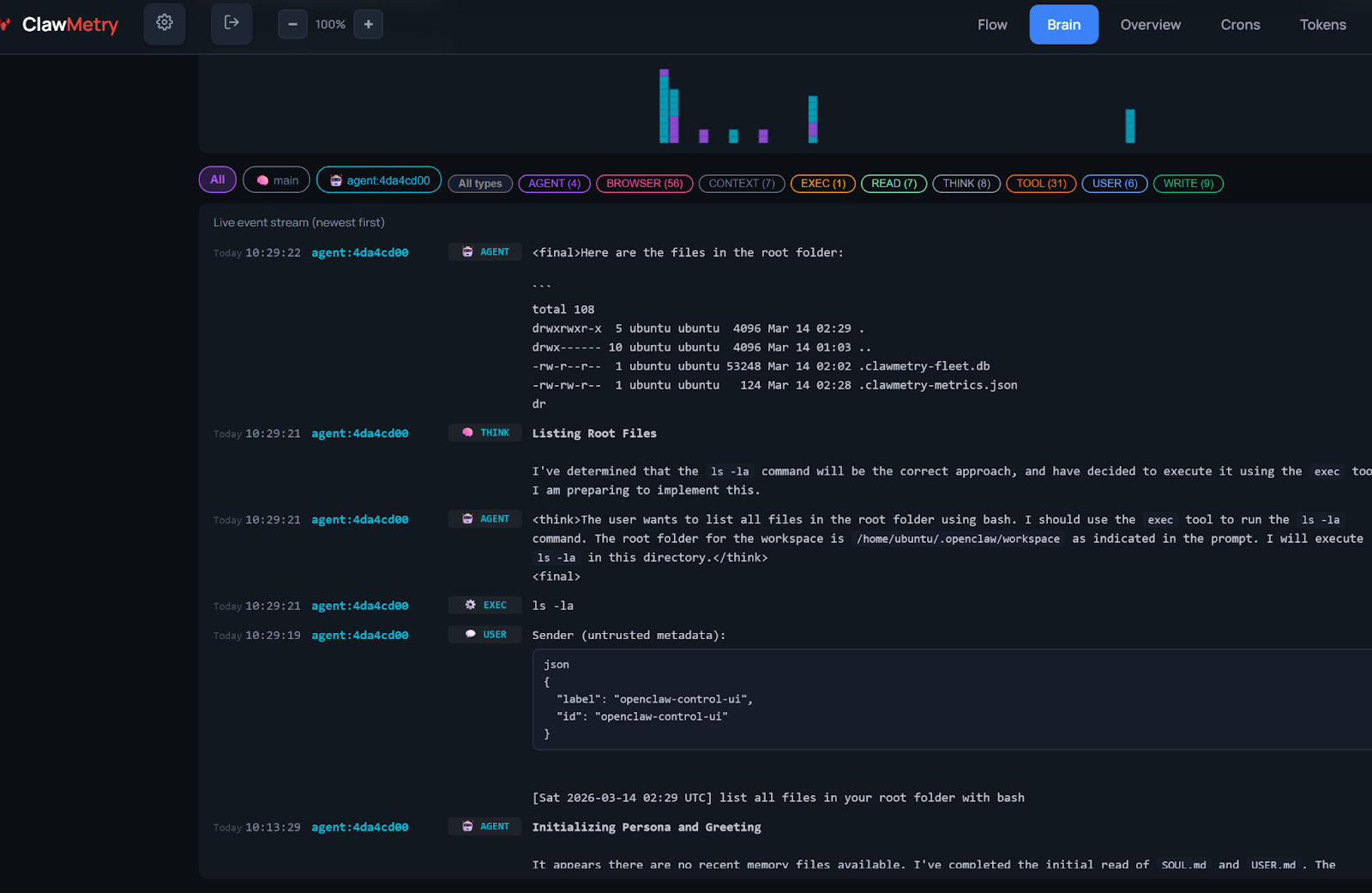Toggle the READ (7) filter chip

click(894, 184)
